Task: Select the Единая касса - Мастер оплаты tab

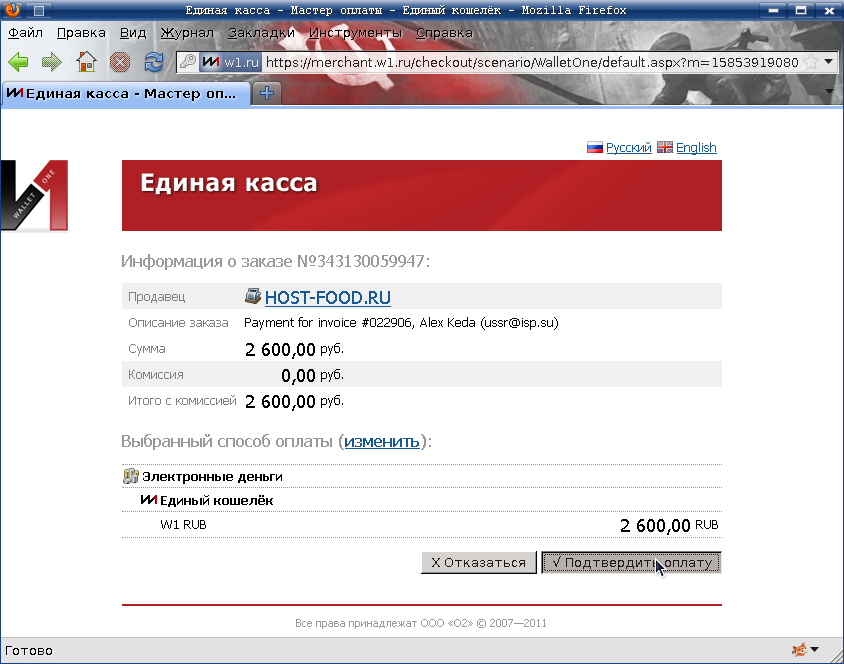Action: 126,94
